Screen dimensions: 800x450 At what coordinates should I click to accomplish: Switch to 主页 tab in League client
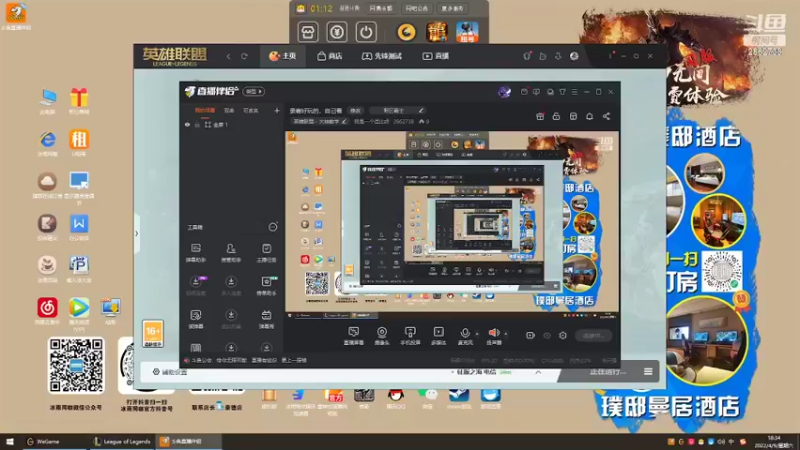(283, 56)
